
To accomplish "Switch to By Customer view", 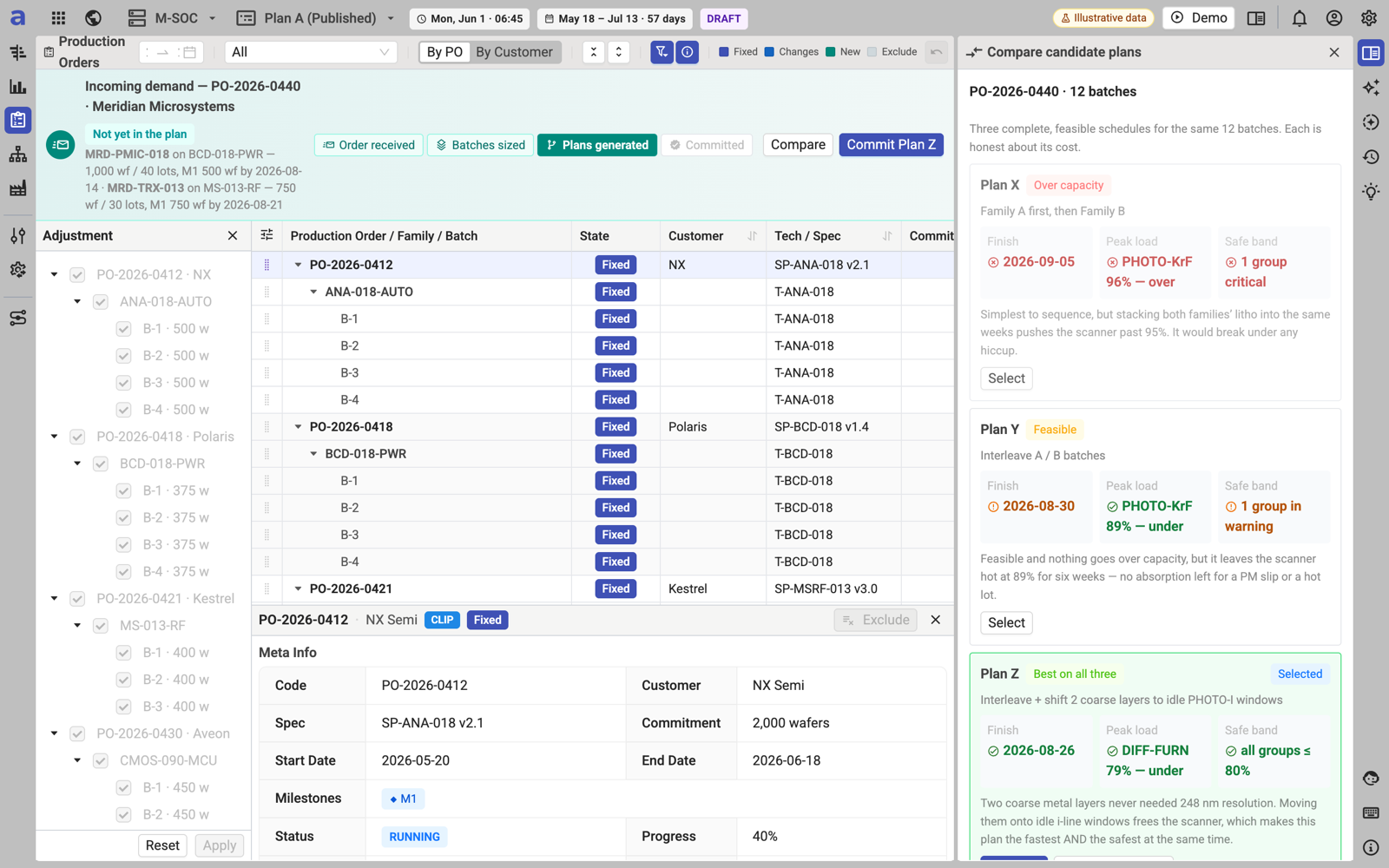I will pos(514,52).
